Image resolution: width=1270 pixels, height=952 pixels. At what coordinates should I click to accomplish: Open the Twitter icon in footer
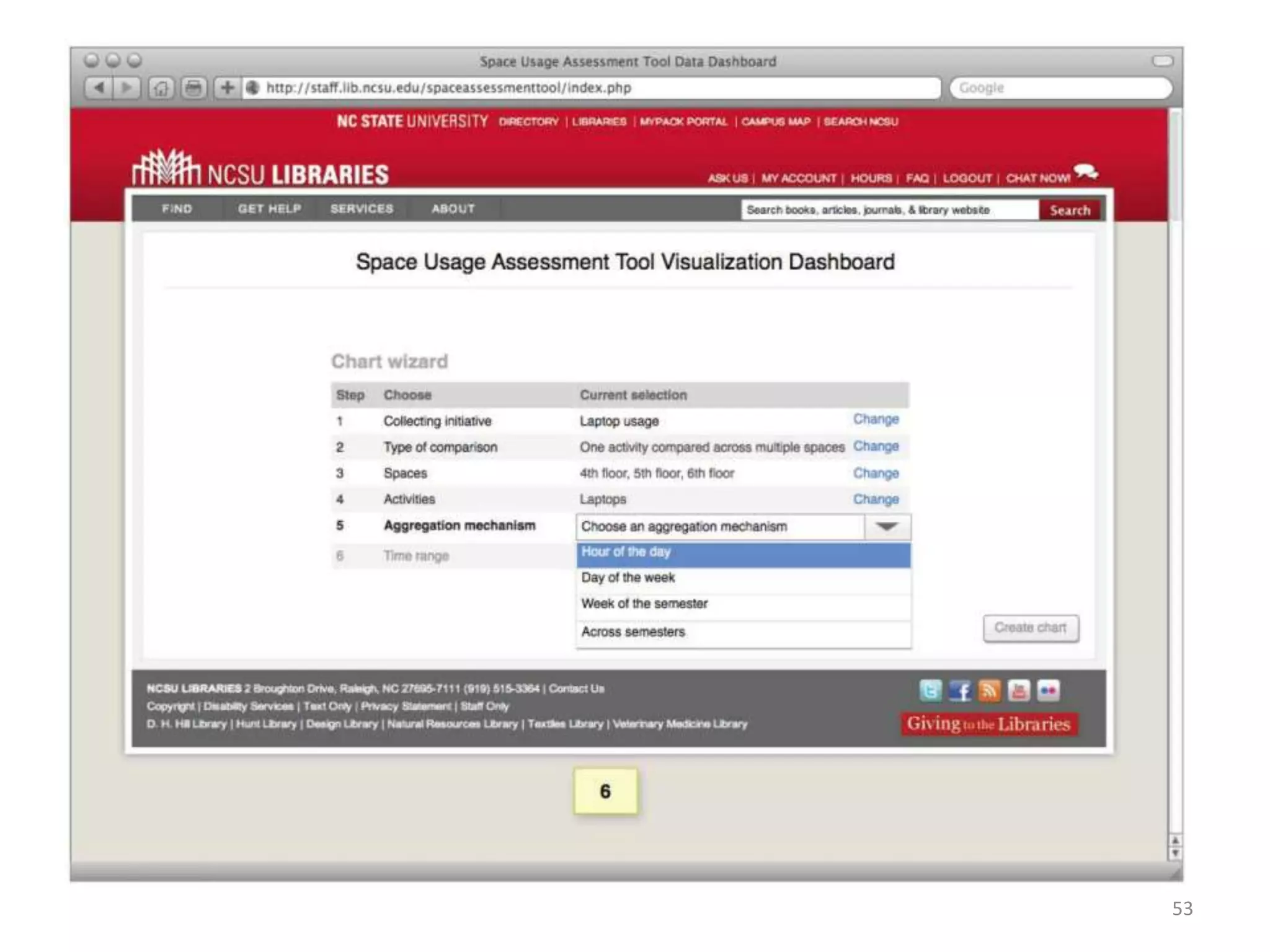click(930, 690)
